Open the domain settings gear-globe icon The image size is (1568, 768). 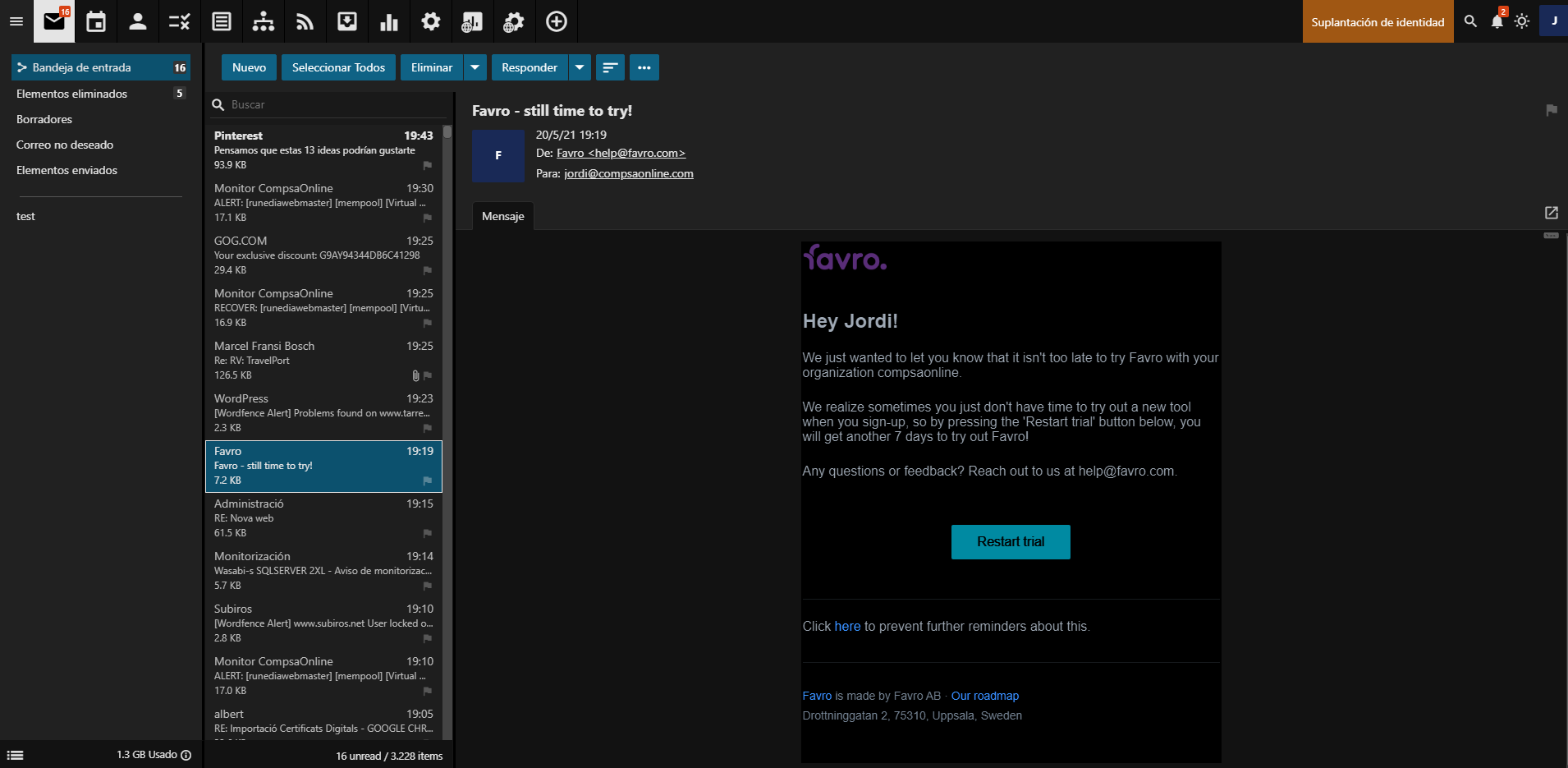click(x=515, y=21)
